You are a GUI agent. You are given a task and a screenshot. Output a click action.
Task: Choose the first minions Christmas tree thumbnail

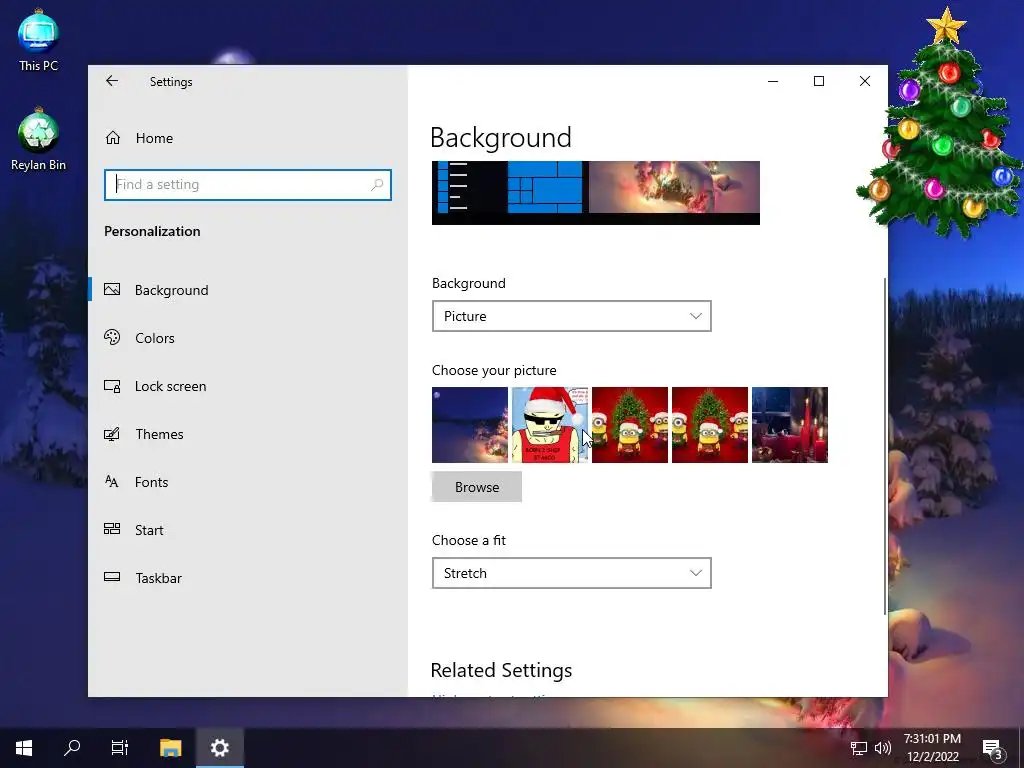[630, 425]
